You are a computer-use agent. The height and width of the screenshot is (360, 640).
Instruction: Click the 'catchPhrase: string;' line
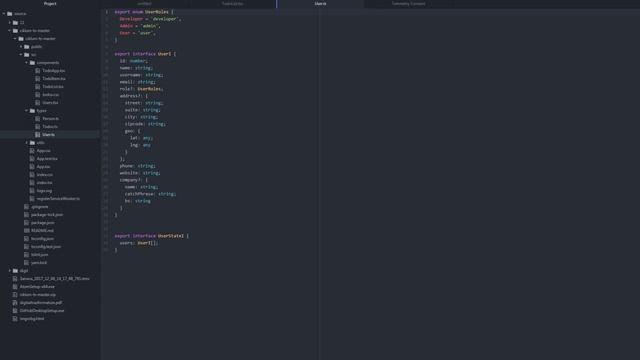pos(151,194)
